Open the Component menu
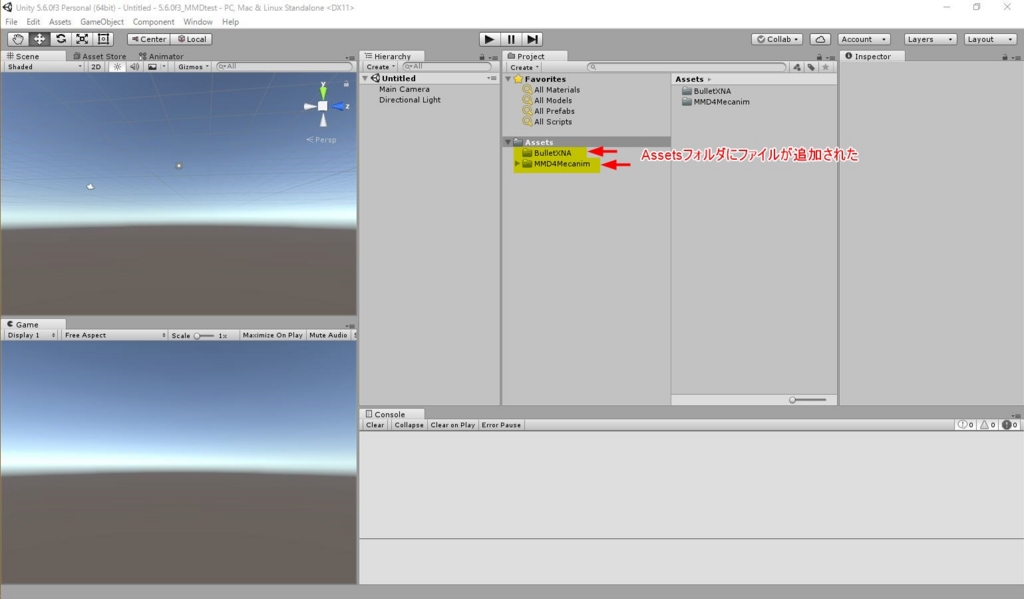The width and height of the screenshot is (1024, 599). click(153, 22)
